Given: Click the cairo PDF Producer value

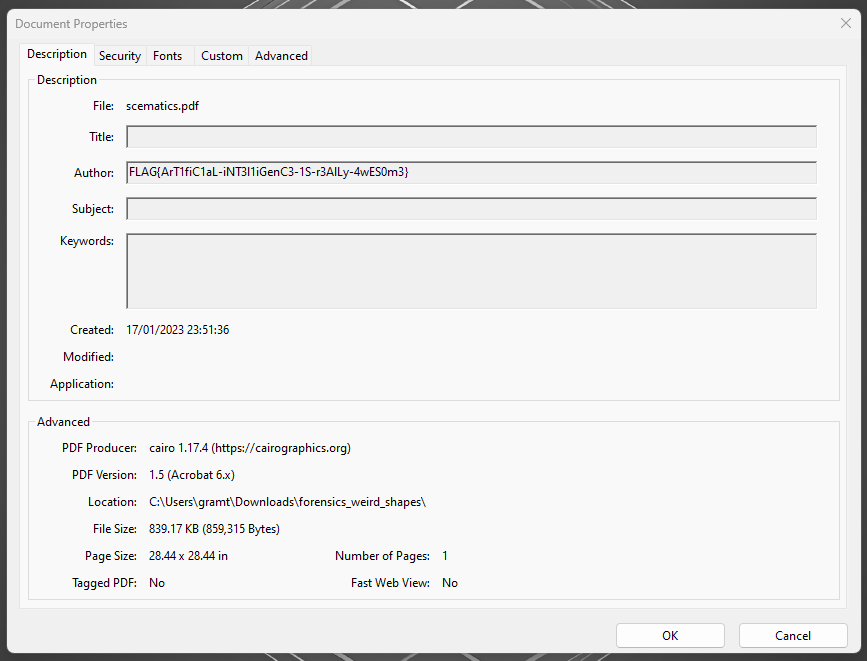Looking at the screenshot, I should 250,448.
